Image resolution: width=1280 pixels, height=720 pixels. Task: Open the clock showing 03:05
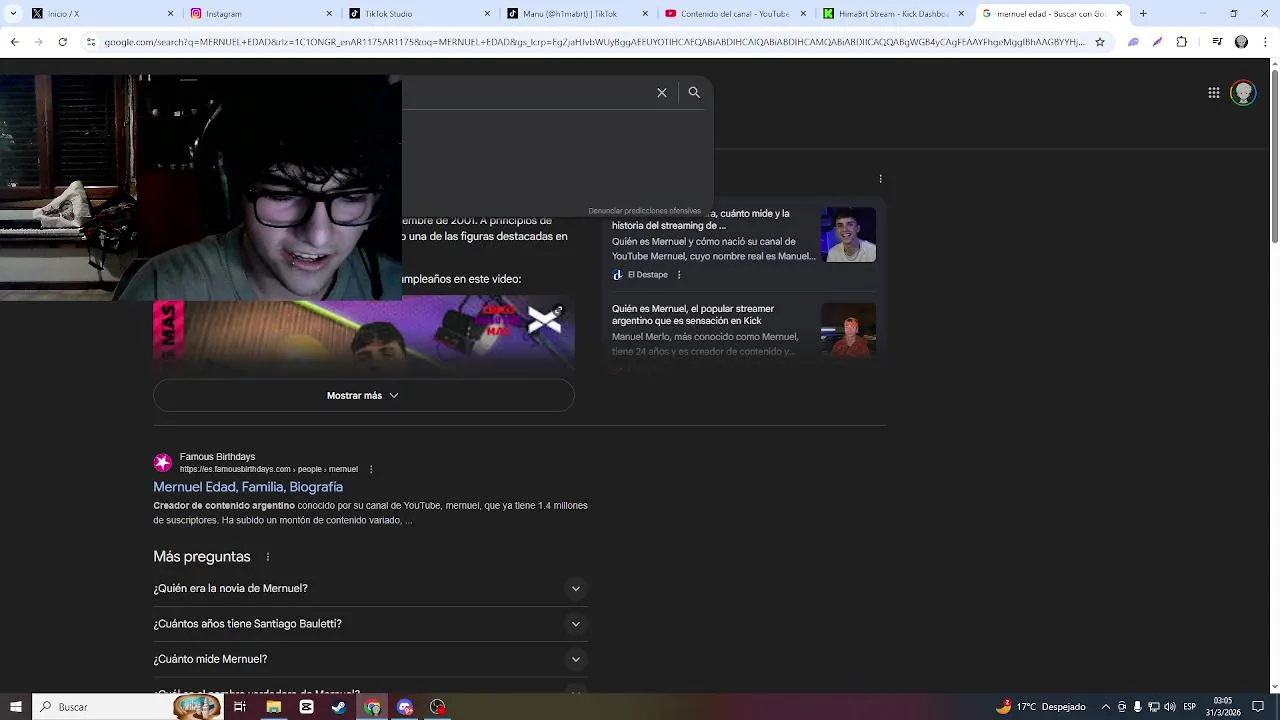coord(1222,707)
